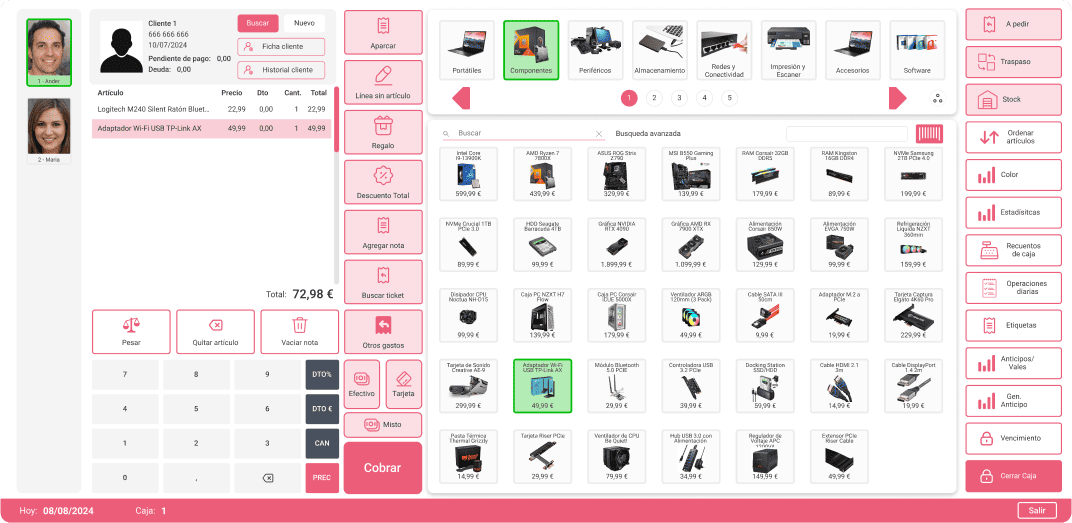Select the Almacenamiento category

660,50
